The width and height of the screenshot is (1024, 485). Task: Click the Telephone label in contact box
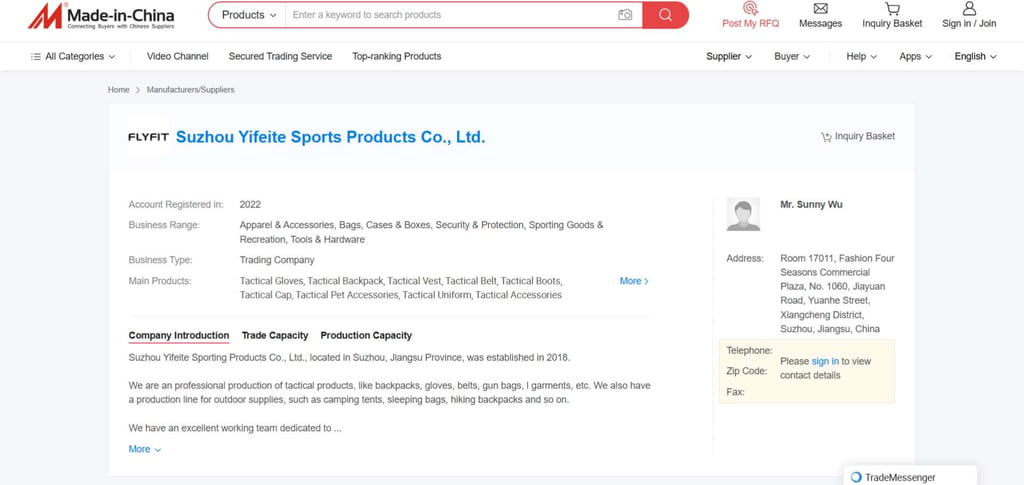pyautogui.click(x=749, y=351)
